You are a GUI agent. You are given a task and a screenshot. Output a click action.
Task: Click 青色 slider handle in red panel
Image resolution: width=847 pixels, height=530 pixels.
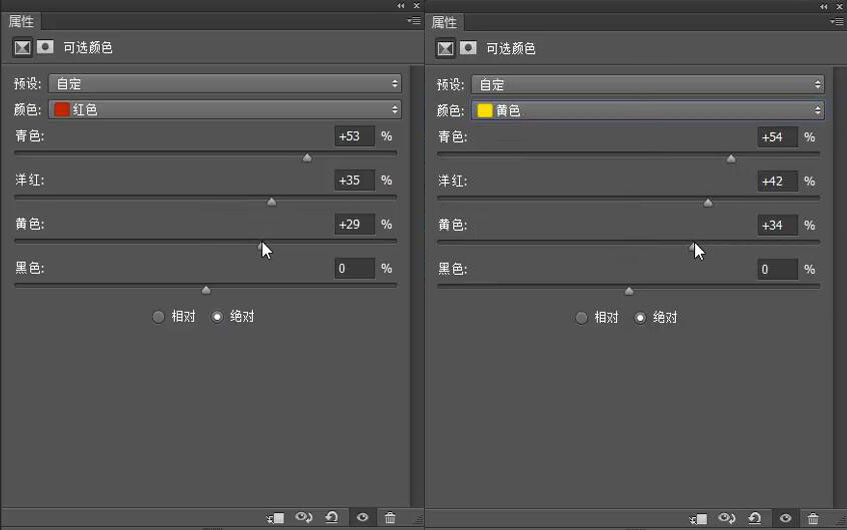(307, 158)
